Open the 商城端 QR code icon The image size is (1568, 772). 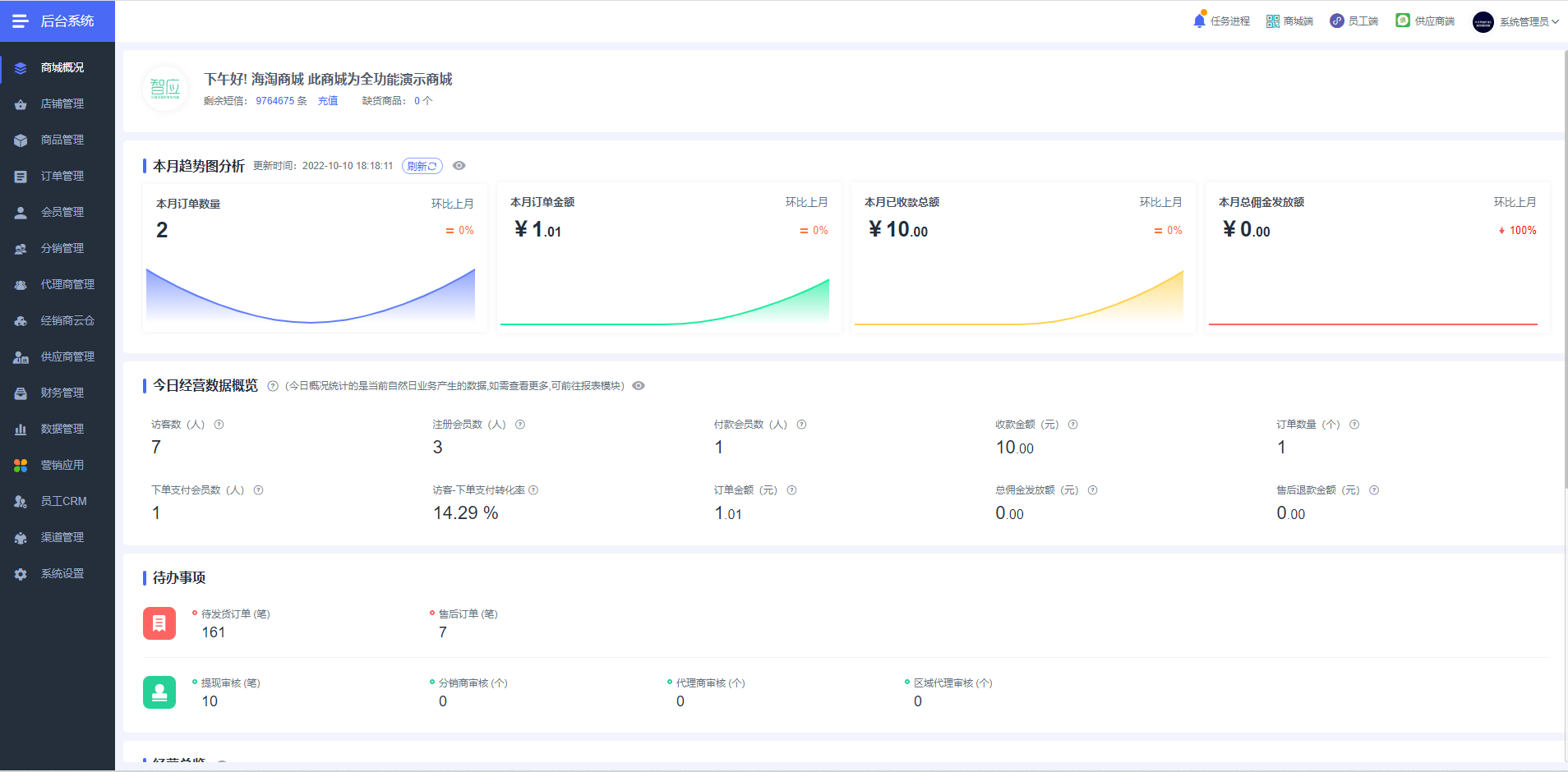point(1273,21)
